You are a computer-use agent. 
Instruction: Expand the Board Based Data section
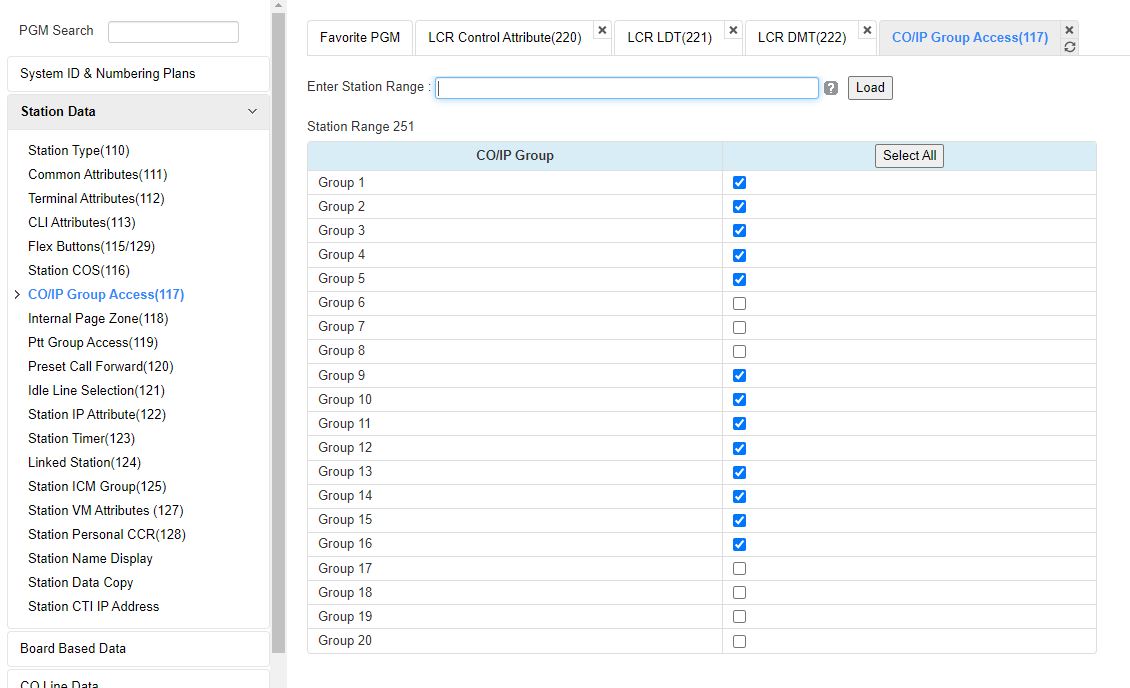click(138, 648)
